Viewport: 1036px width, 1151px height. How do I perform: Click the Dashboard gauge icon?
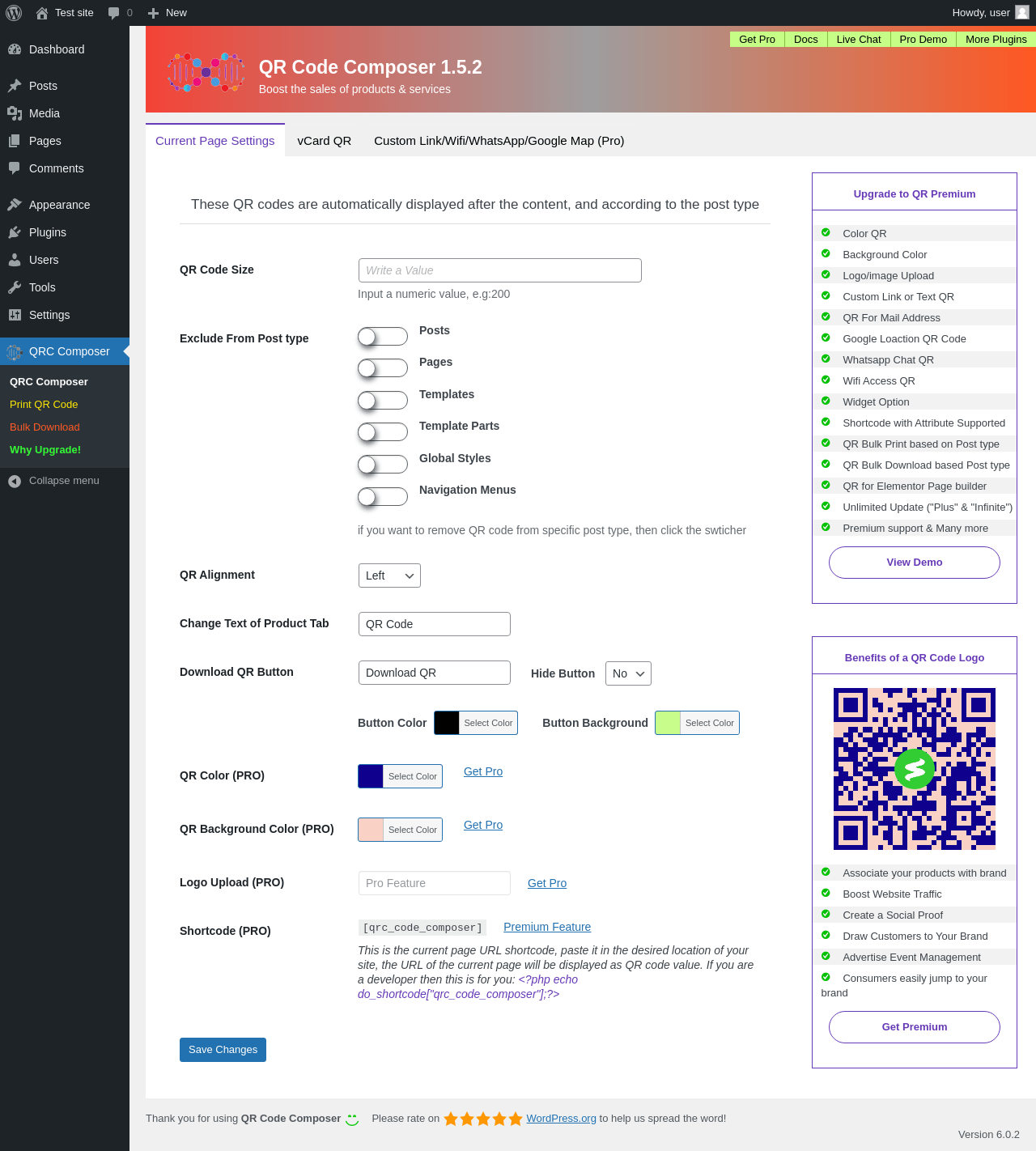(15, 49)
